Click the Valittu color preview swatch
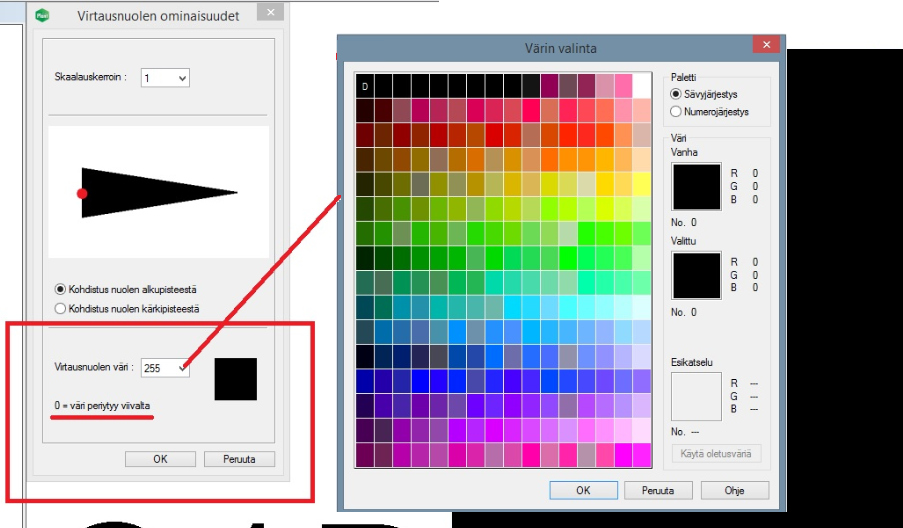This screenshot has width=903, height=528. (x=696, y=275)
